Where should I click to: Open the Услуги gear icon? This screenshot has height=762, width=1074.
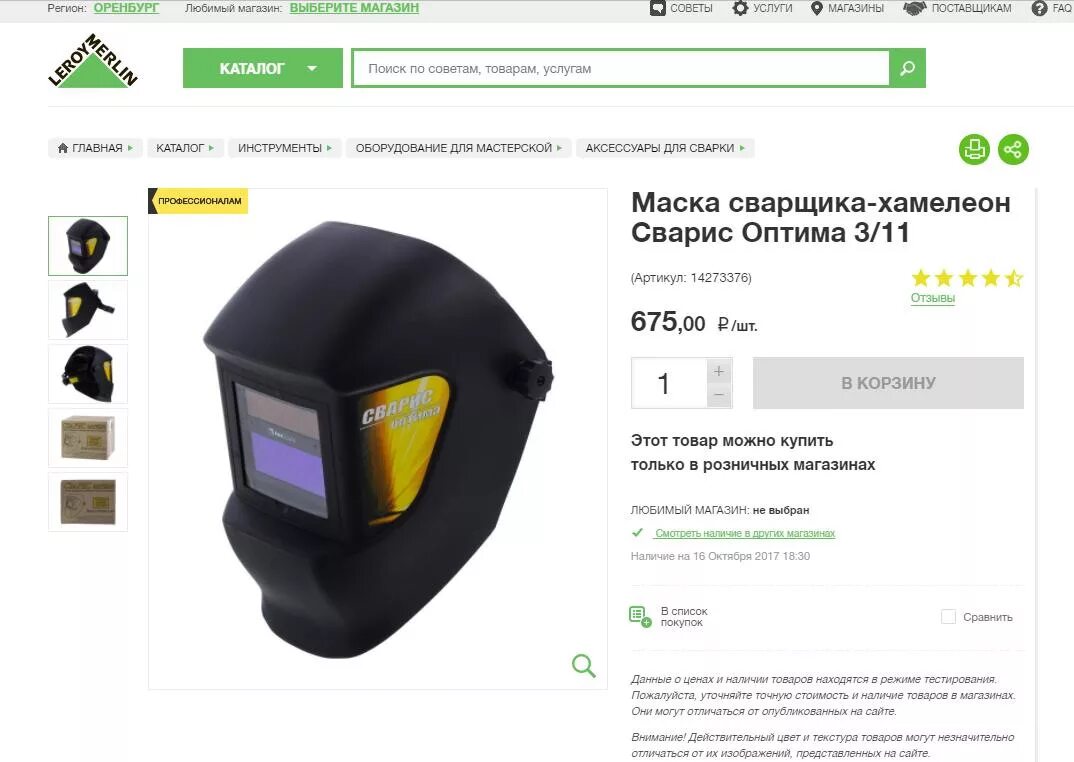740,8
